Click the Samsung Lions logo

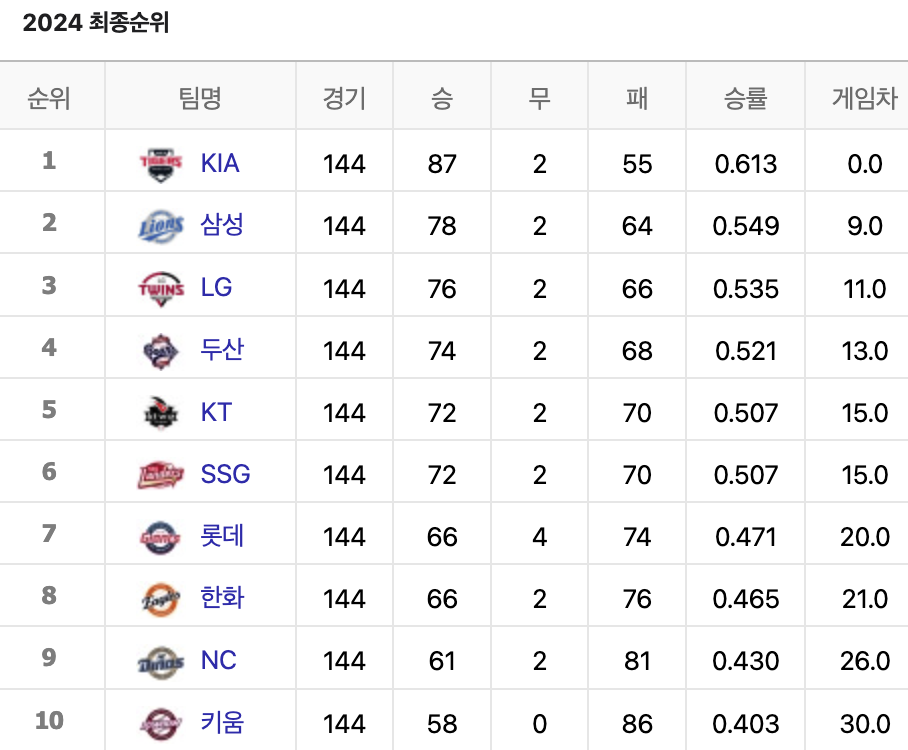coord(161,226)
